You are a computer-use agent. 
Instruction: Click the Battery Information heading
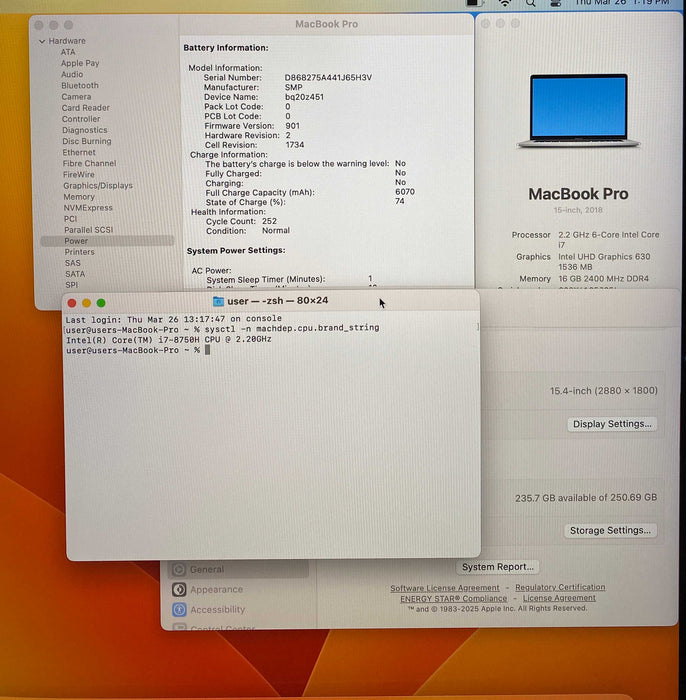coord(226,48)
